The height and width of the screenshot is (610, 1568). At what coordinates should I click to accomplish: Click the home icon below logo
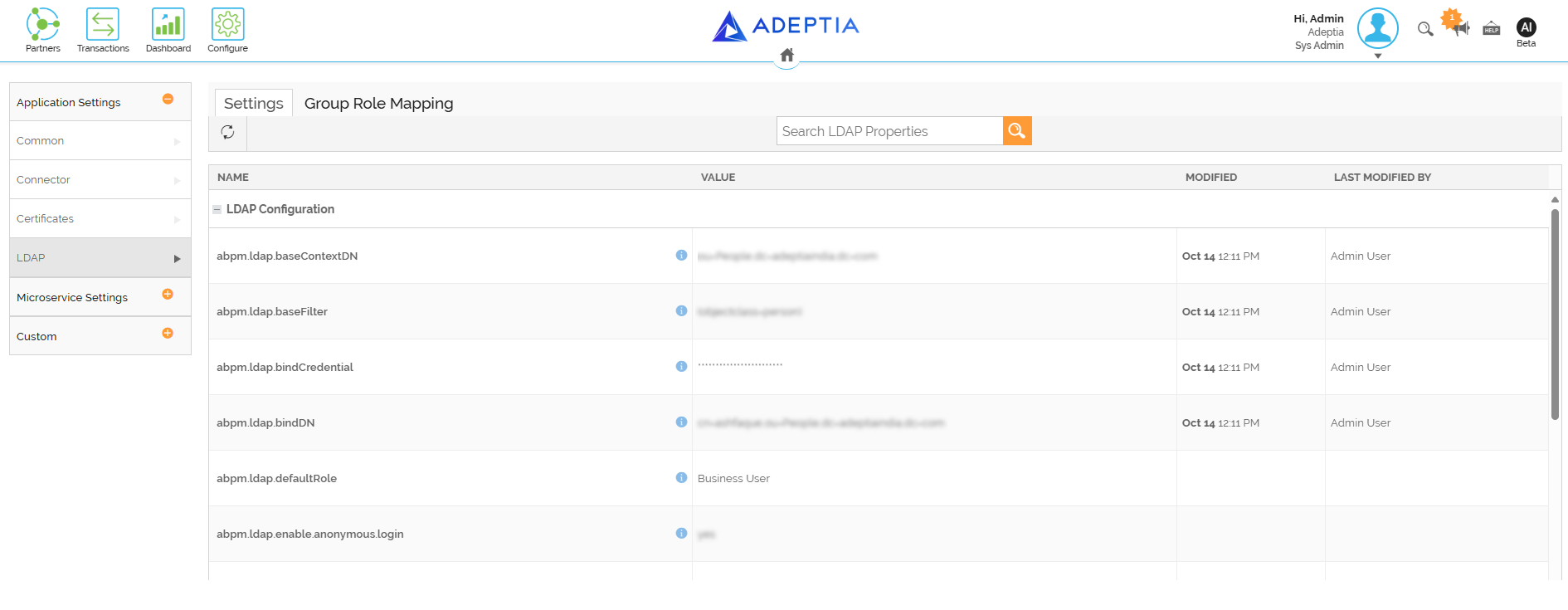coord(787,56)
